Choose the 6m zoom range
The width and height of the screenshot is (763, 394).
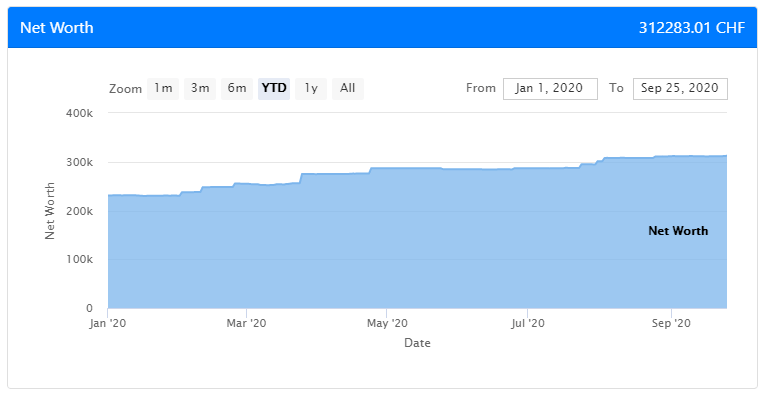(237, 89)
